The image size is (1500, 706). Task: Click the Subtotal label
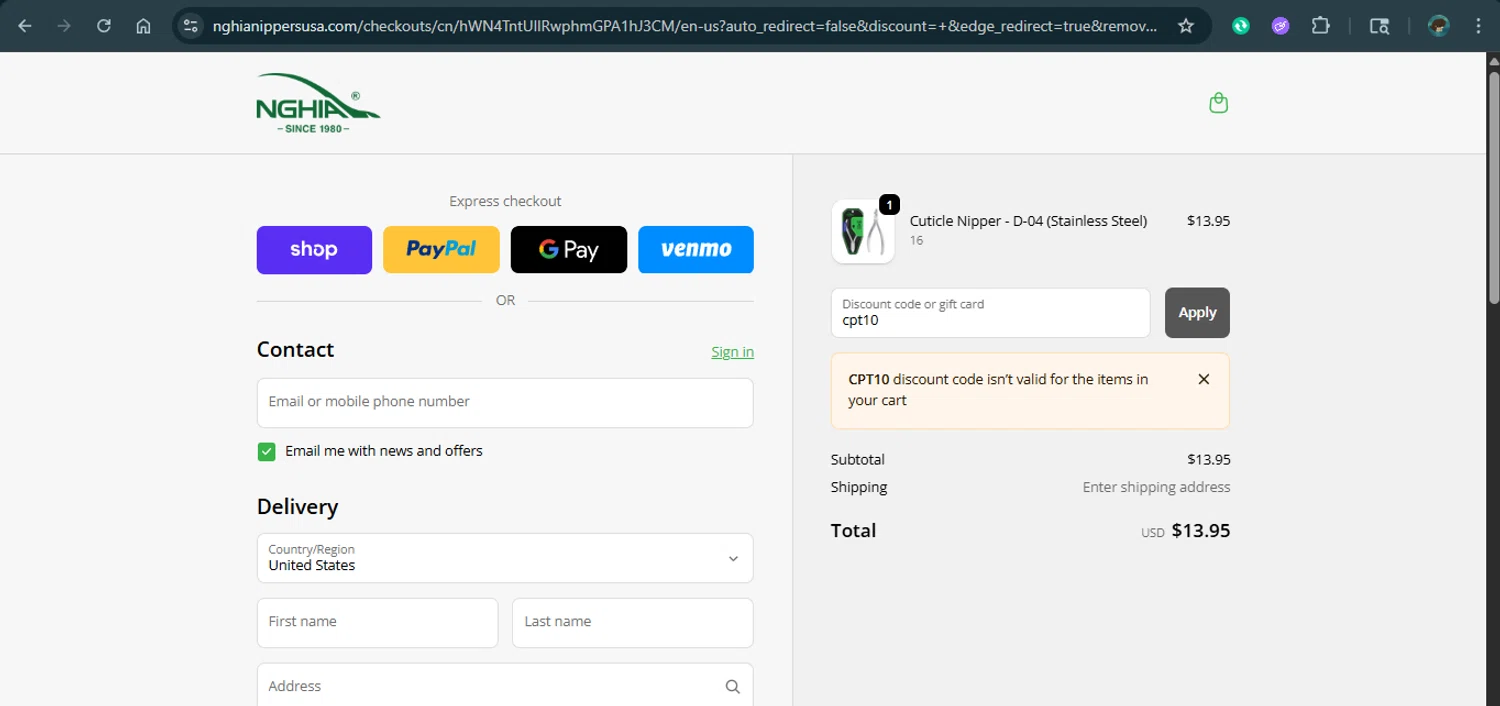click(857, 460)
